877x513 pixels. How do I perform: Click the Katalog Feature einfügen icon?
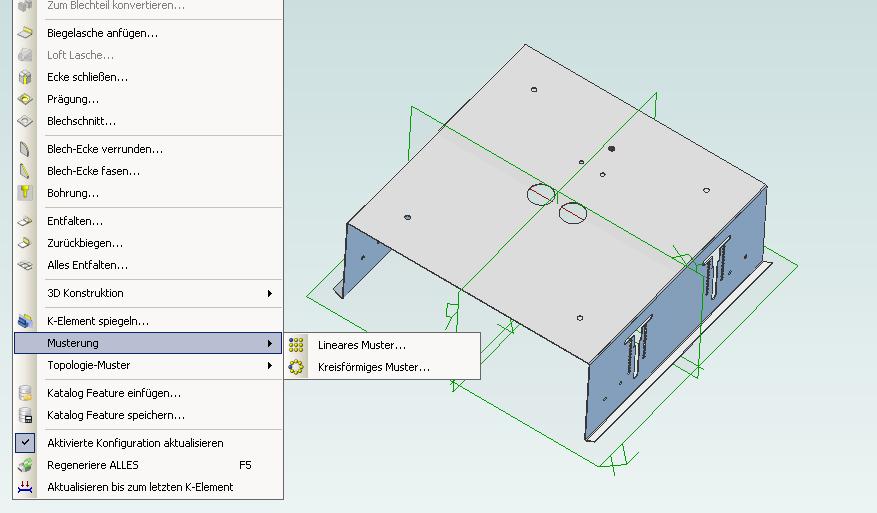tap(25, 393)
